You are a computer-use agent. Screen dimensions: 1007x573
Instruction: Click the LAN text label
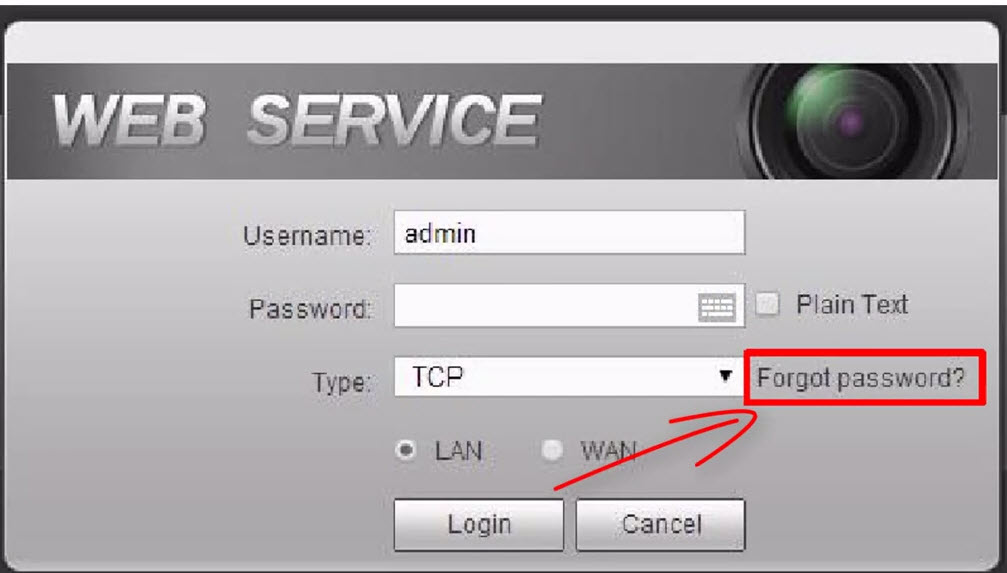point(459,451)
